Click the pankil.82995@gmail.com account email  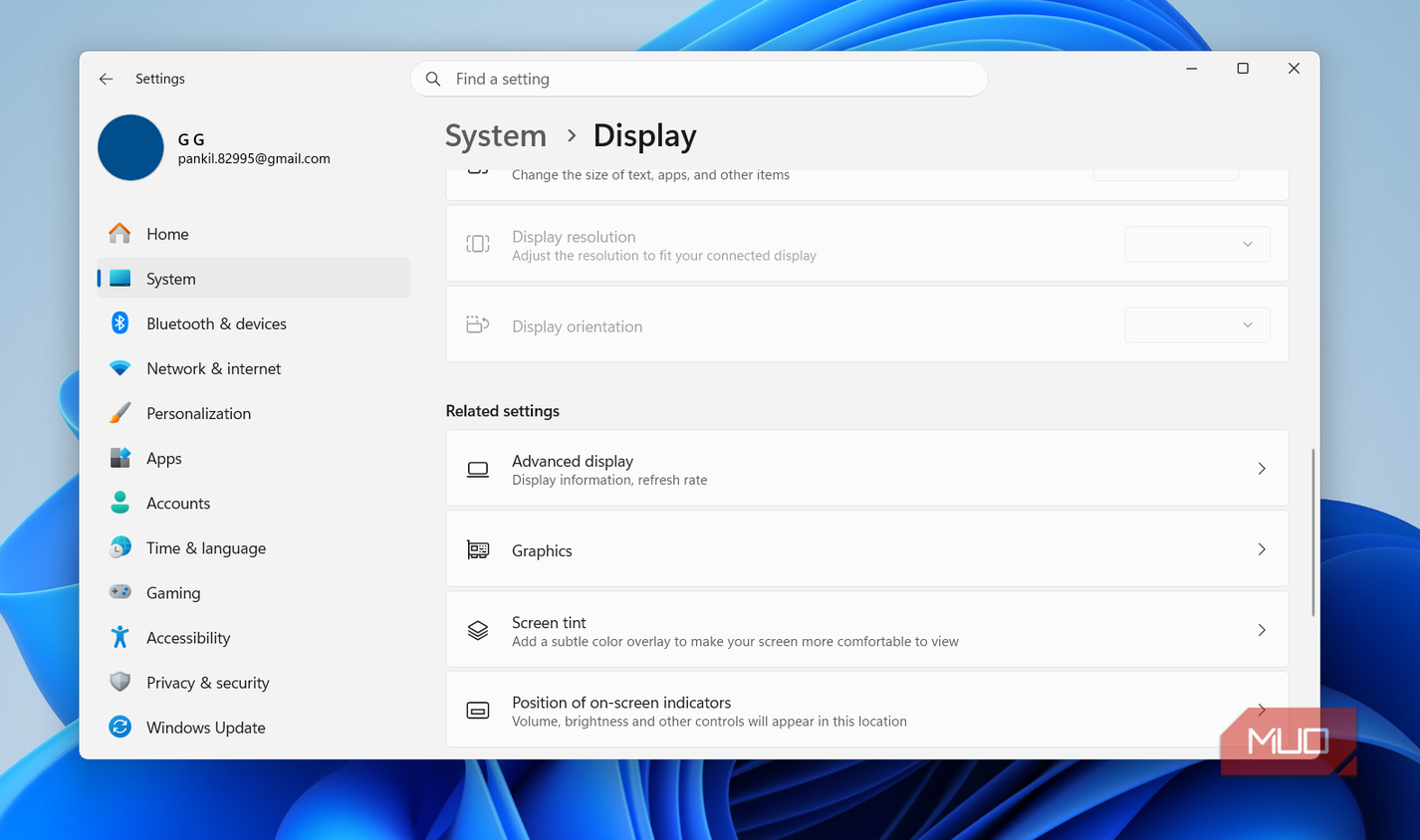pos(254,158)
